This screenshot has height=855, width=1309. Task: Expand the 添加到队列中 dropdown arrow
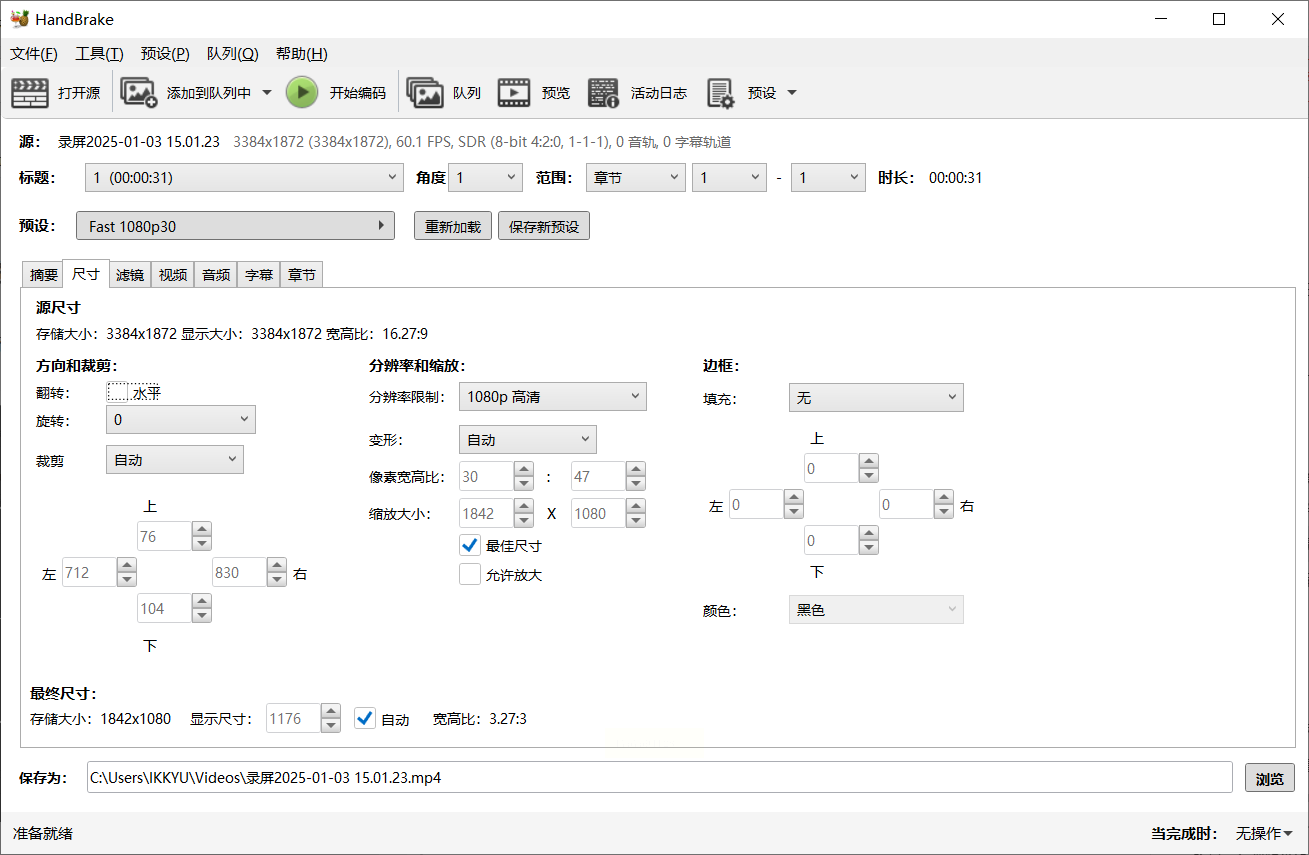pos(267,93)
